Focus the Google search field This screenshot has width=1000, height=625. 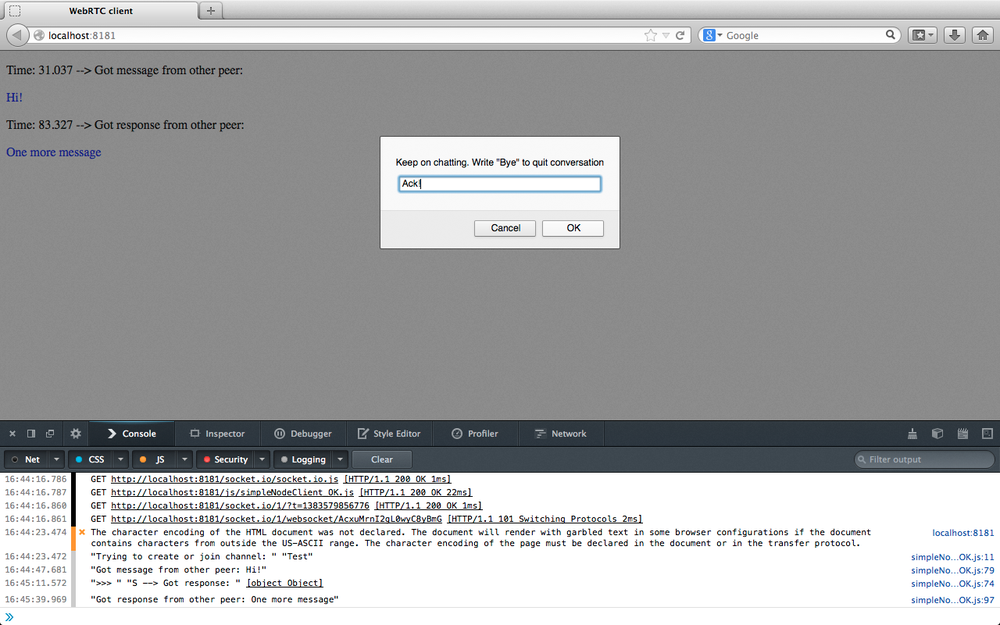[x=804, y=36]
